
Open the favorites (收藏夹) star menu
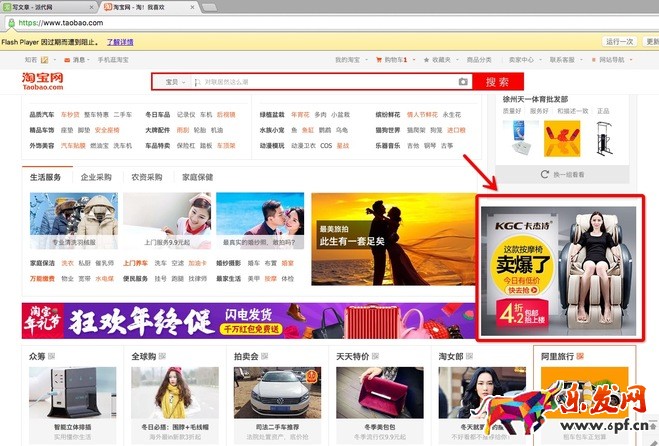[x=438, y=60]
